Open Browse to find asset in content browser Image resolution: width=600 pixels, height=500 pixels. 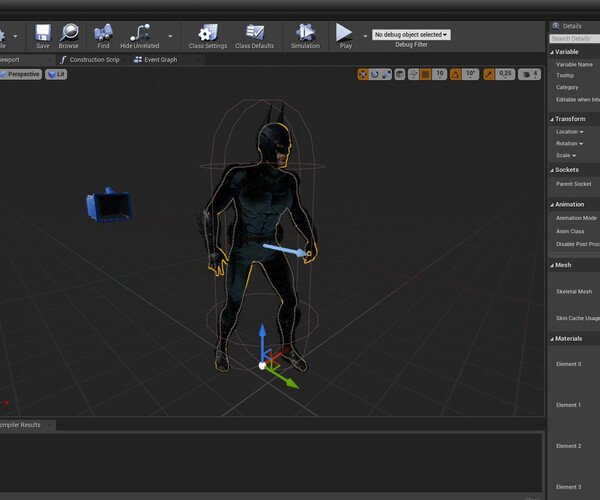68,36
